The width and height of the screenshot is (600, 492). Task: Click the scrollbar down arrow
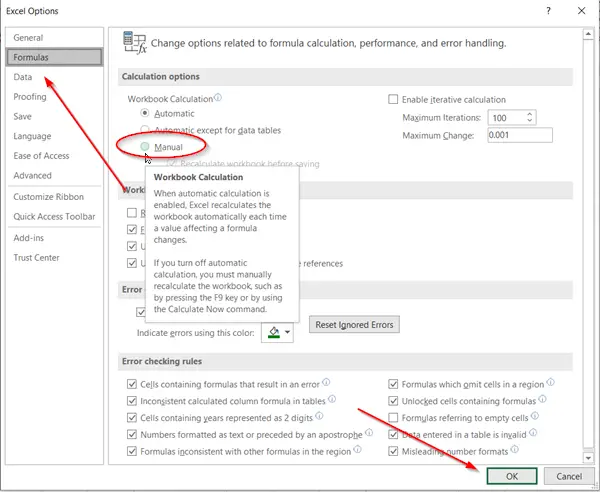click(588, 457)
